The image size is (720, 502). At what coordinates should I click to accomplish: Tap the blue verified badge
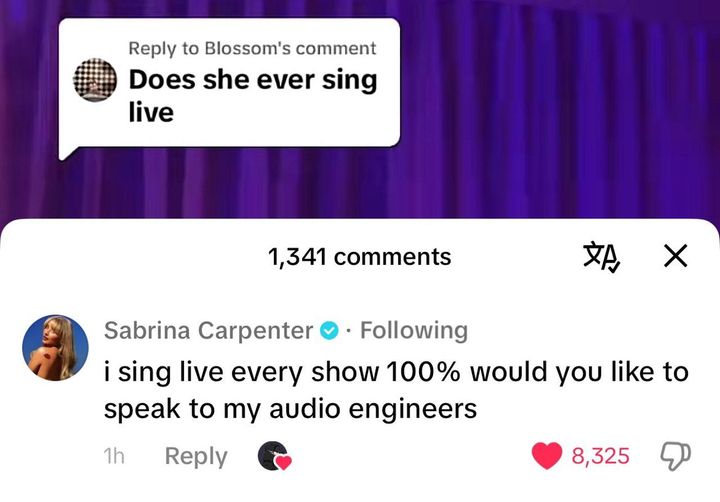click(x=329, y=330)
